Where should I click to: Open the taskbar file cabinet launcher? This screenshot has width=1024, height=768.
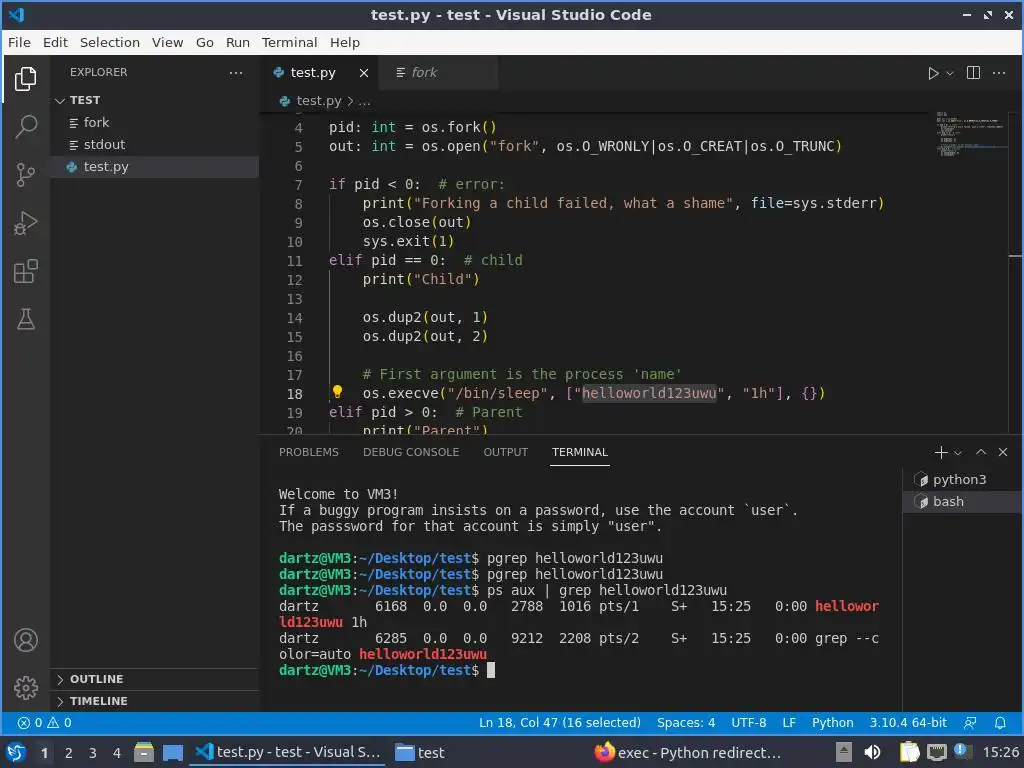pos(144,752)
